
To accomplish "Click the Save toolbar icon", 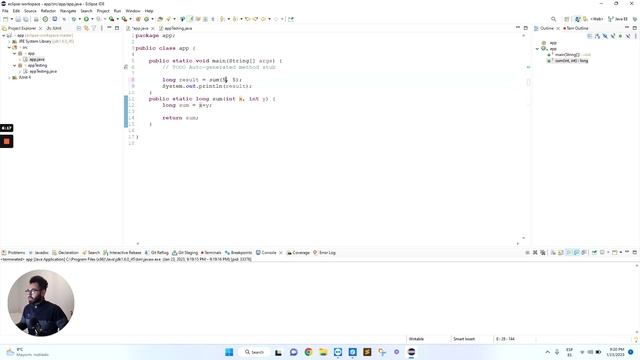I will click(18, 19).
